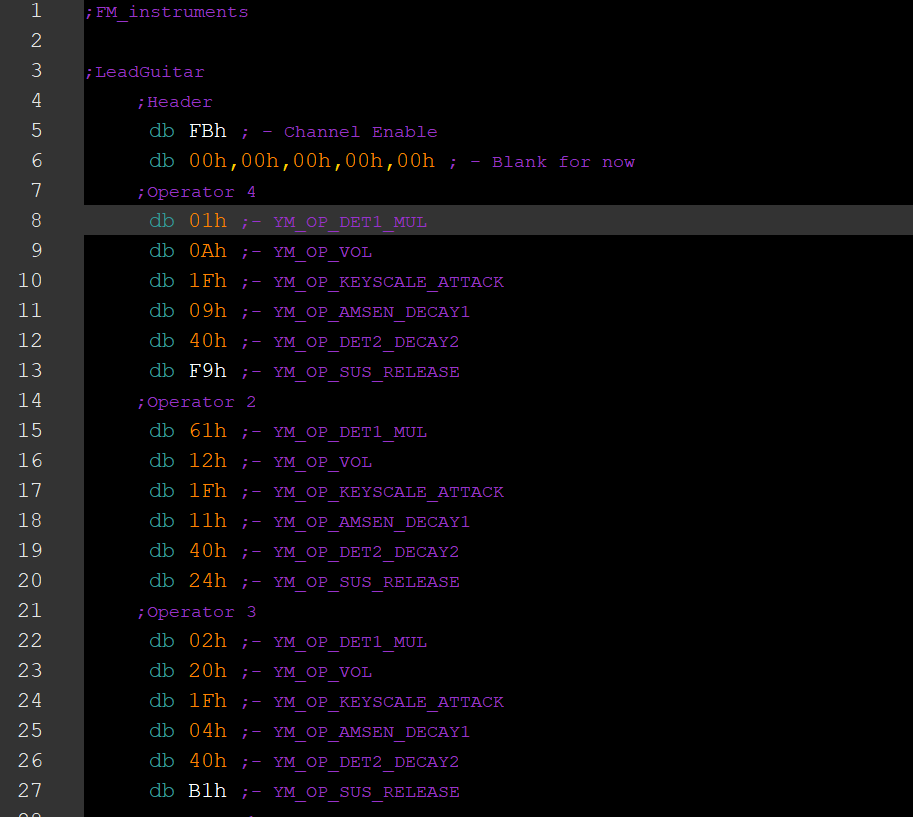Screen dimensions: 913x817
Task: Click line number 8 in the gutter
Action: [36, 221]
